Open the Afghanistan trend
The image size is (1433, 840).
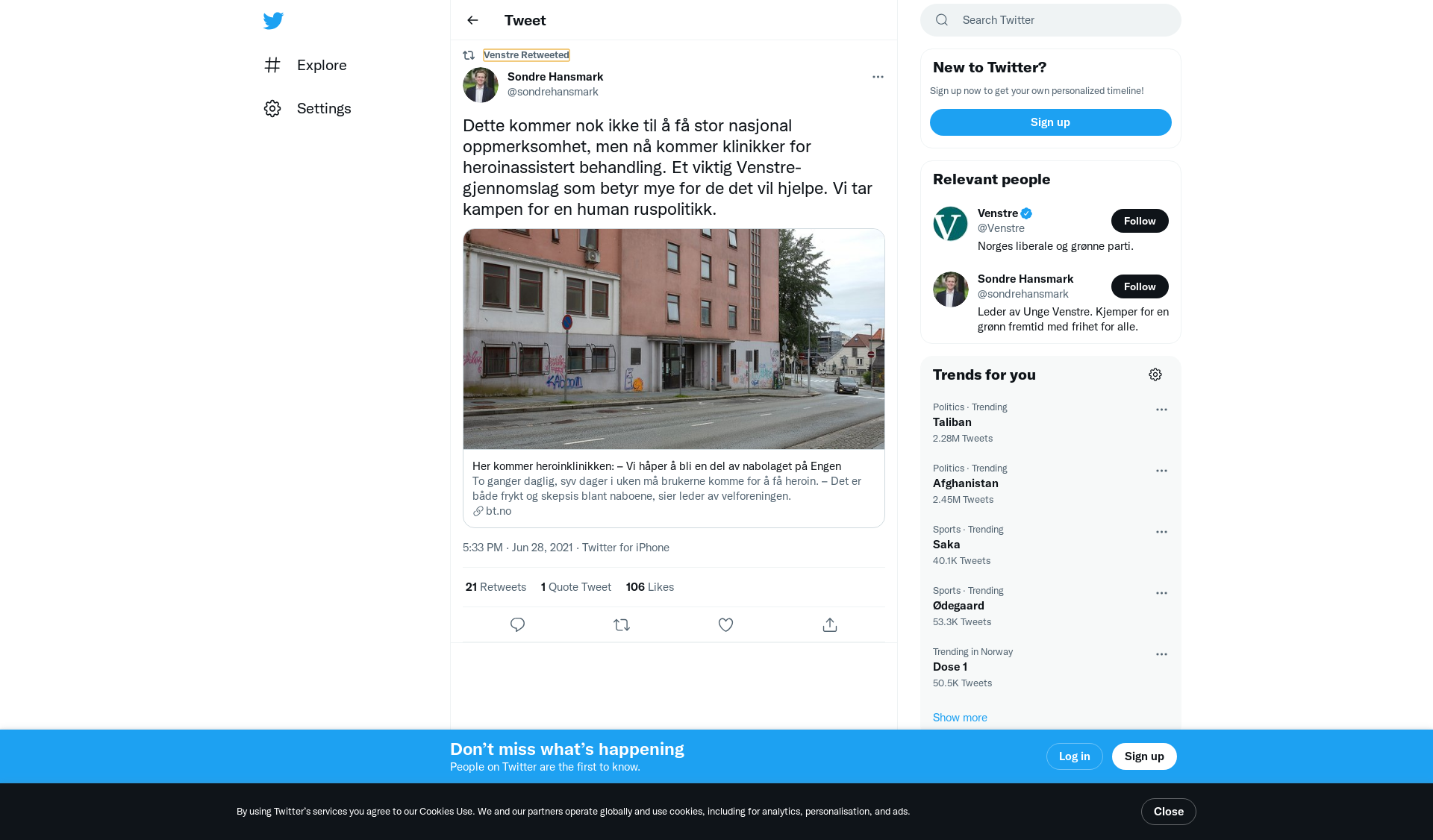tap(1051, 483)
